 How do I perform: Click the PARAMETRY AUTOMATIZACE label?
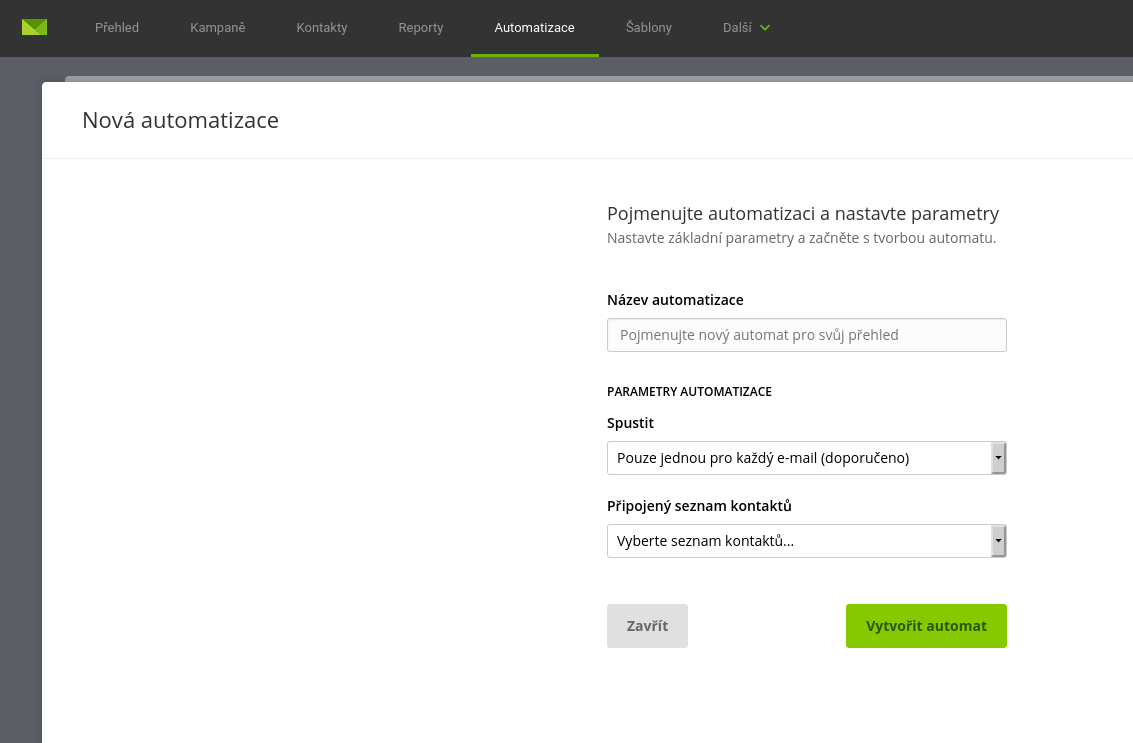pyautogui.click(x=689, y=392)
